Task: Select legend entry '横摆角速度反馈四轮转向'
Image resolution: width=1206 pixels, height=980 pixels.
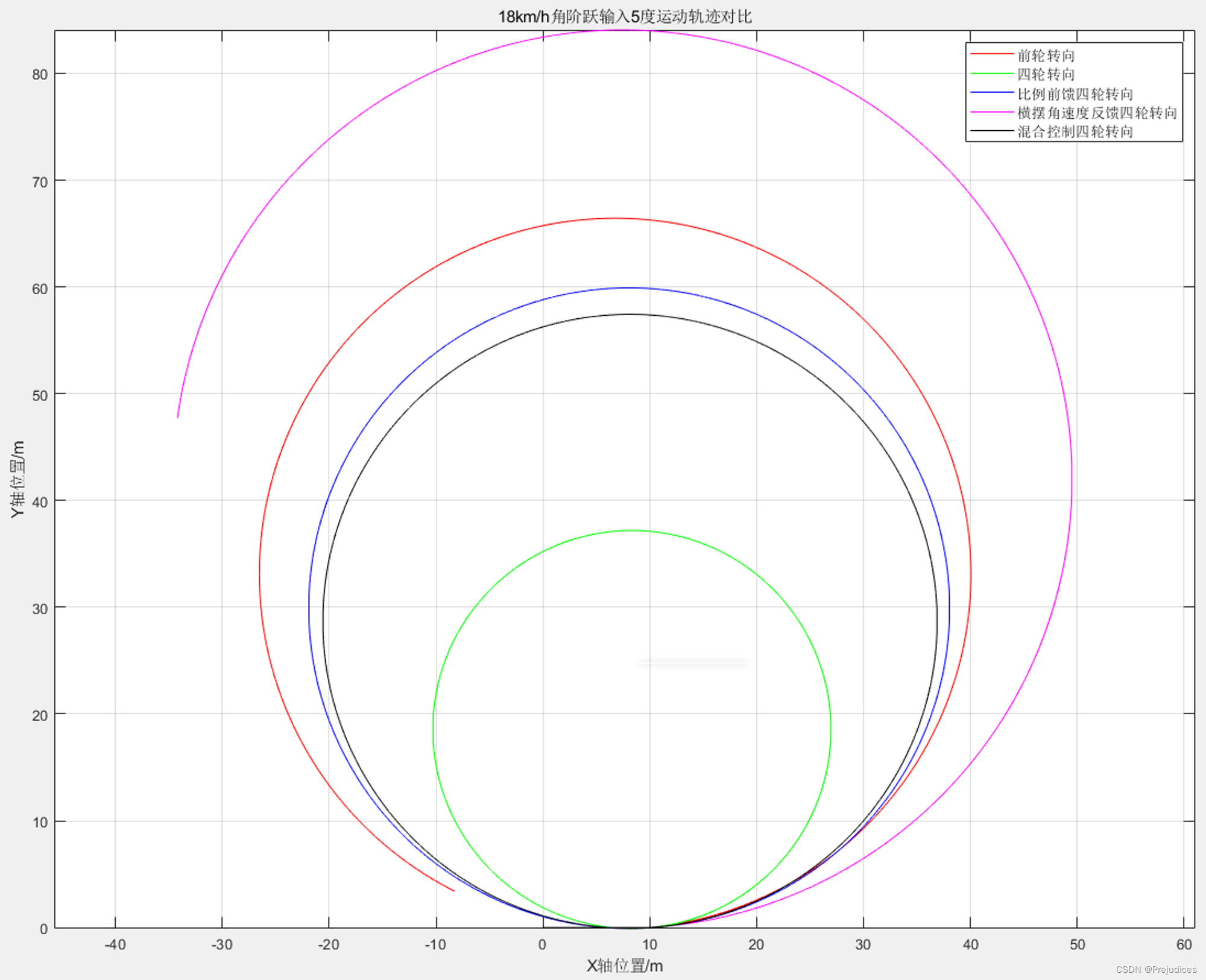Action: (1097, 113)
